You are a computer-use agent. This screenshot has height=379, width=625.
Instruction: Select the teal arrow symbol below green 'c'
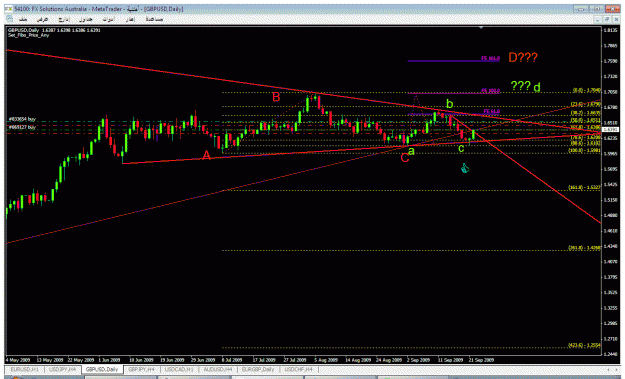click(x=464, y=168)
